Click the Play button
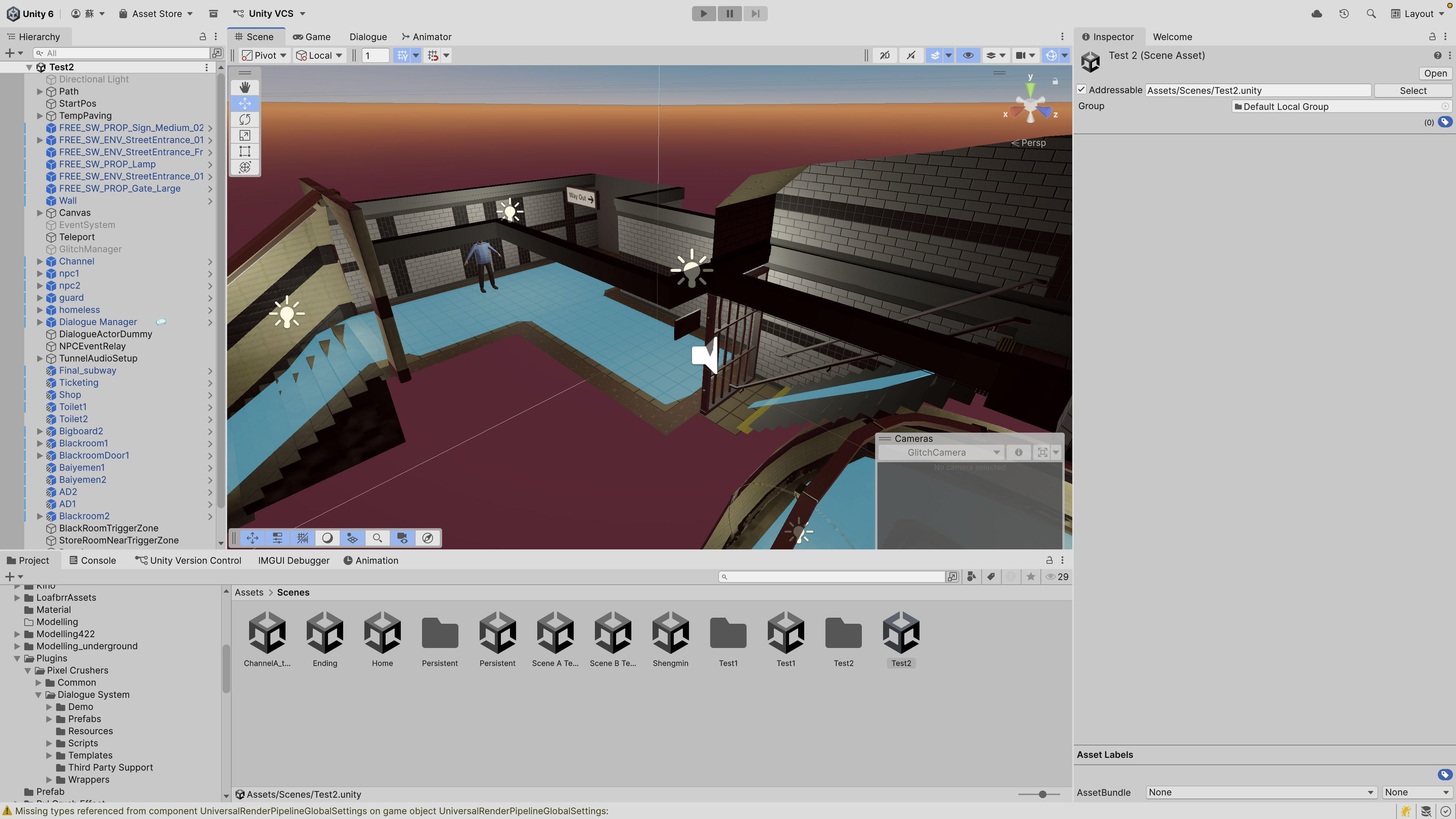 704,14
